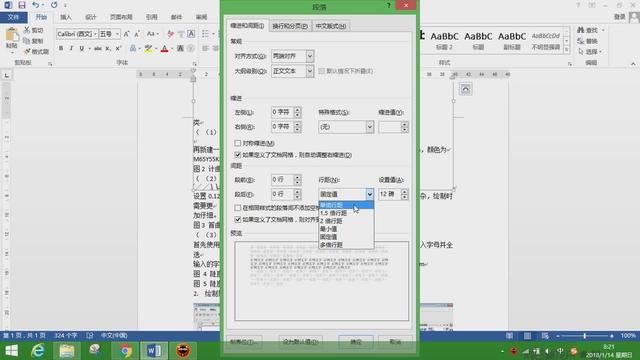The width and height of the screenshot is (640, 360).
Task: Open the alignment dropdown in paragraph dialog
Action: click(x=310, y=56)
